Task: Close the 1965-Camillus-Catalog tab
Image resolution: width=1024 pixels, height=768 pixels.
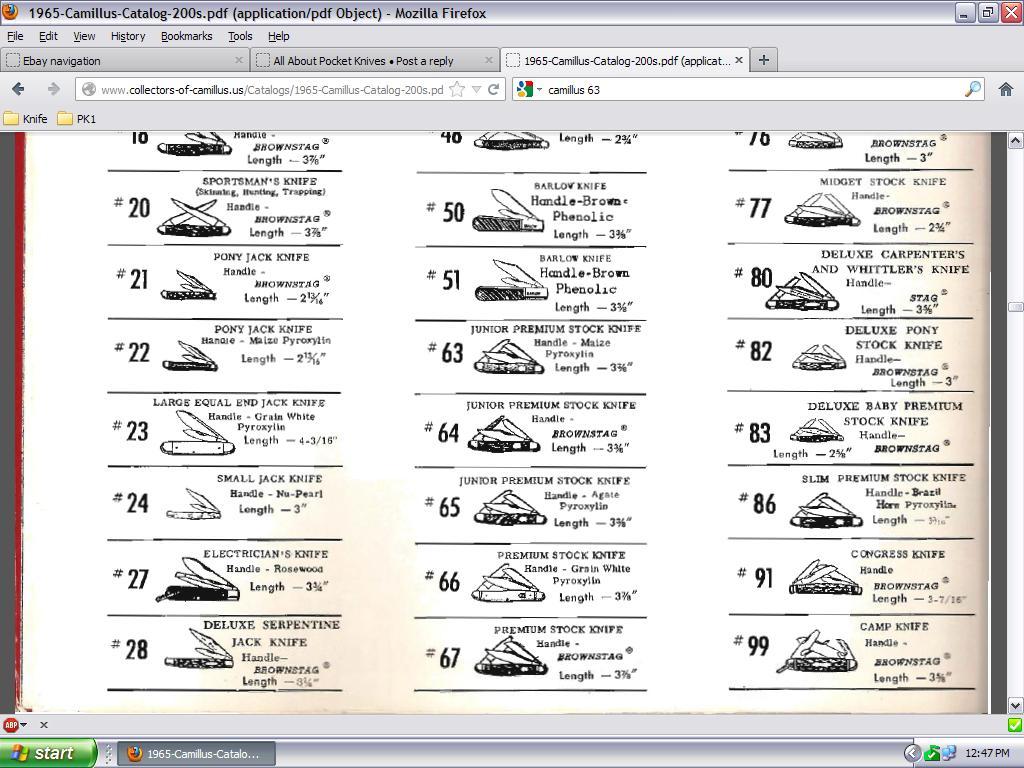Action: (739, 60)
